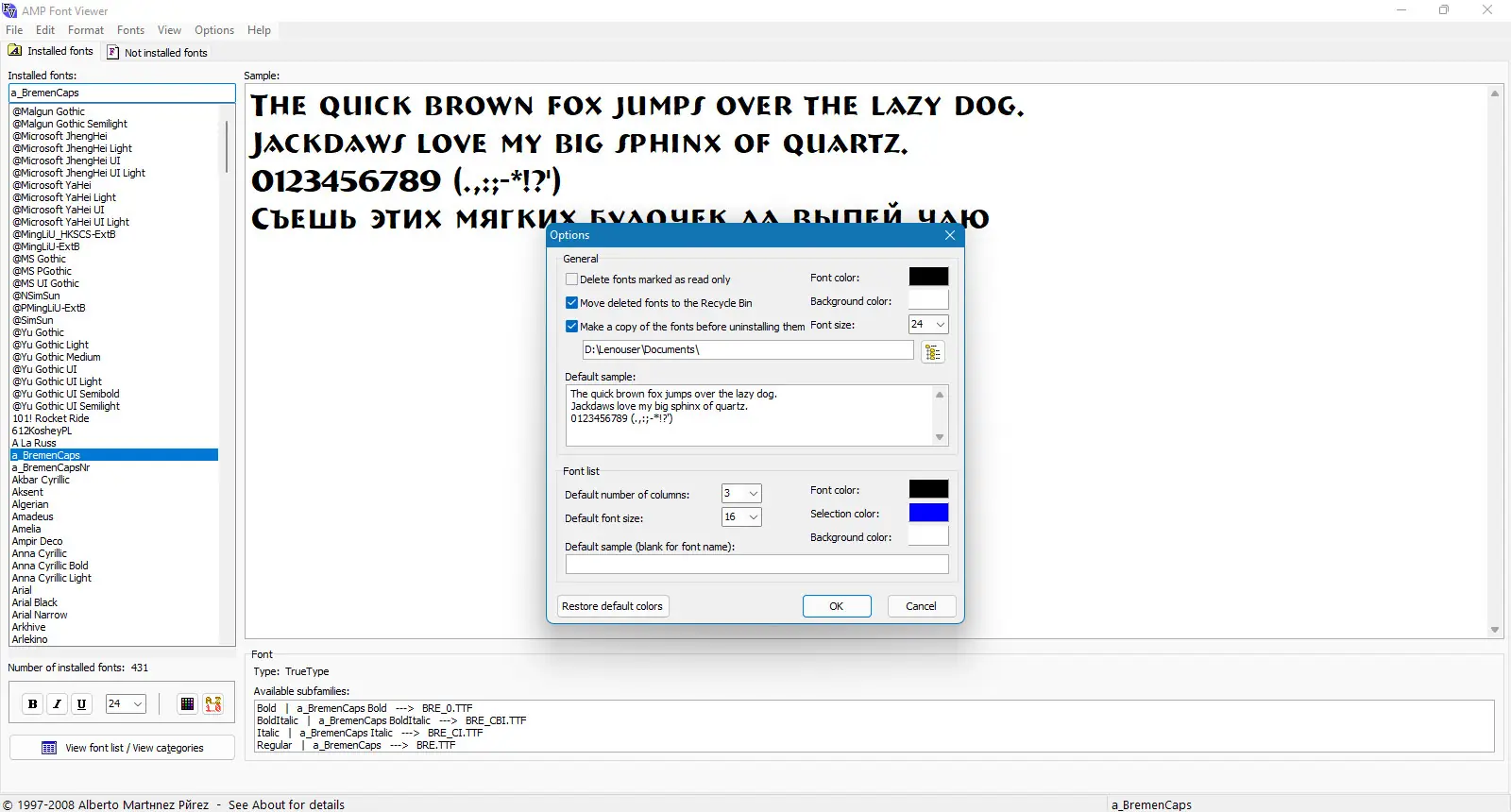
Task: Click the folder tree browse icon in Options
Action: (x=933, y=352)
